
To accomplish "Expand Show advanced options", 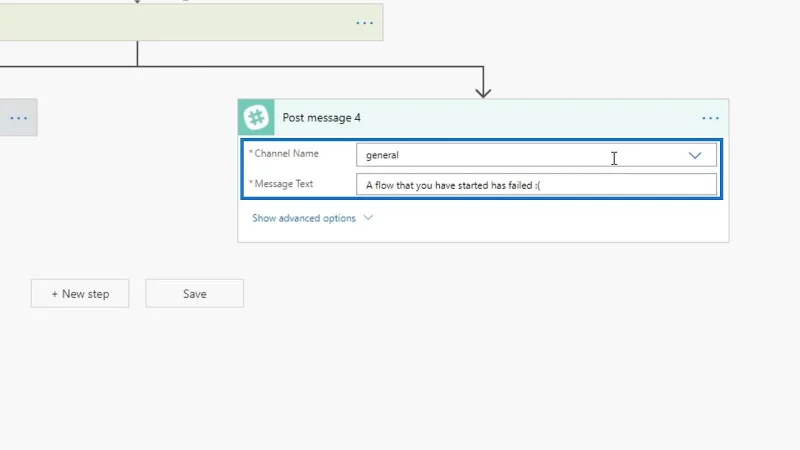I will (312, 218).
